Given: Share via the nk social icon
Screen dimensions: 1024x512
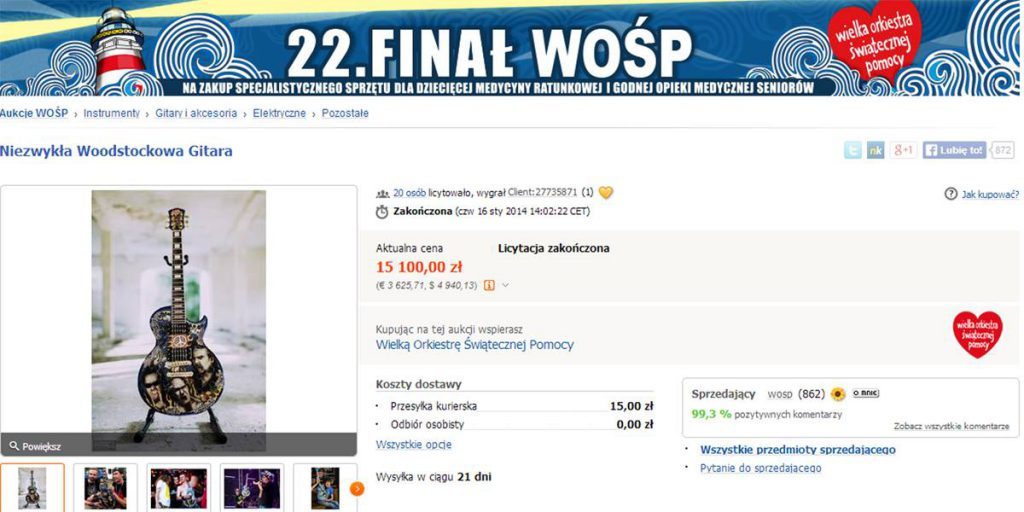Looking at the screenshot, I should [x=875, y=150].
